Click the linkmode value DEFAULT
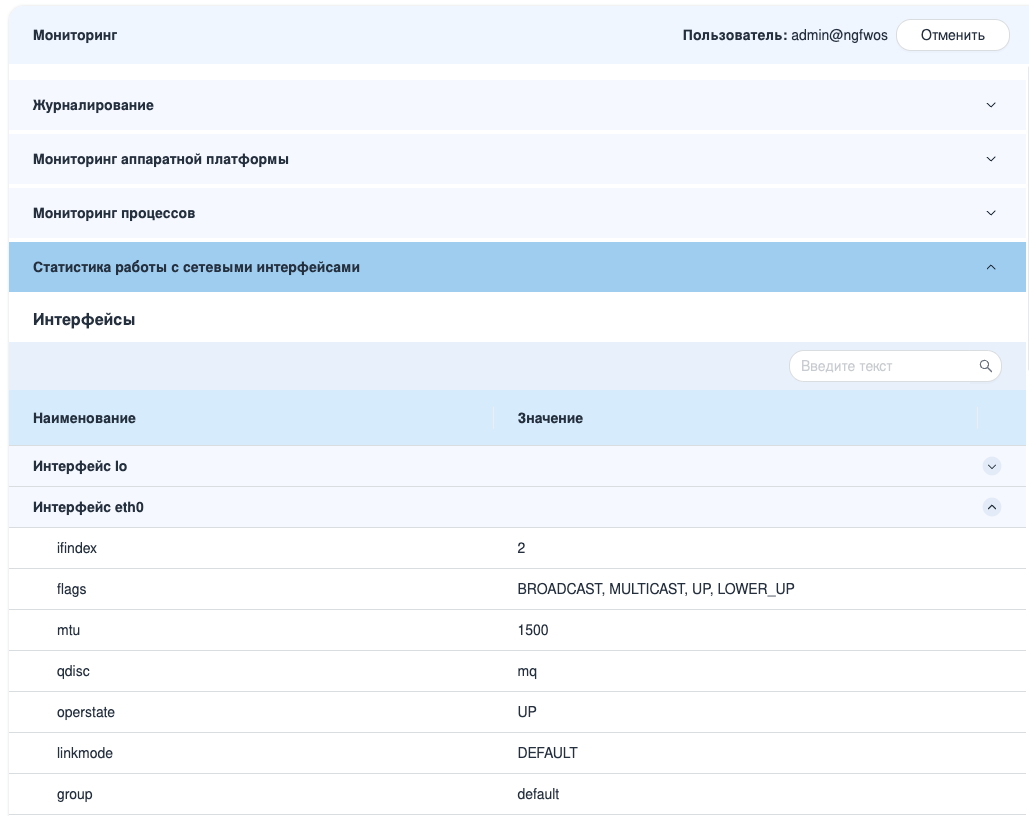 (x=547, y=753)
